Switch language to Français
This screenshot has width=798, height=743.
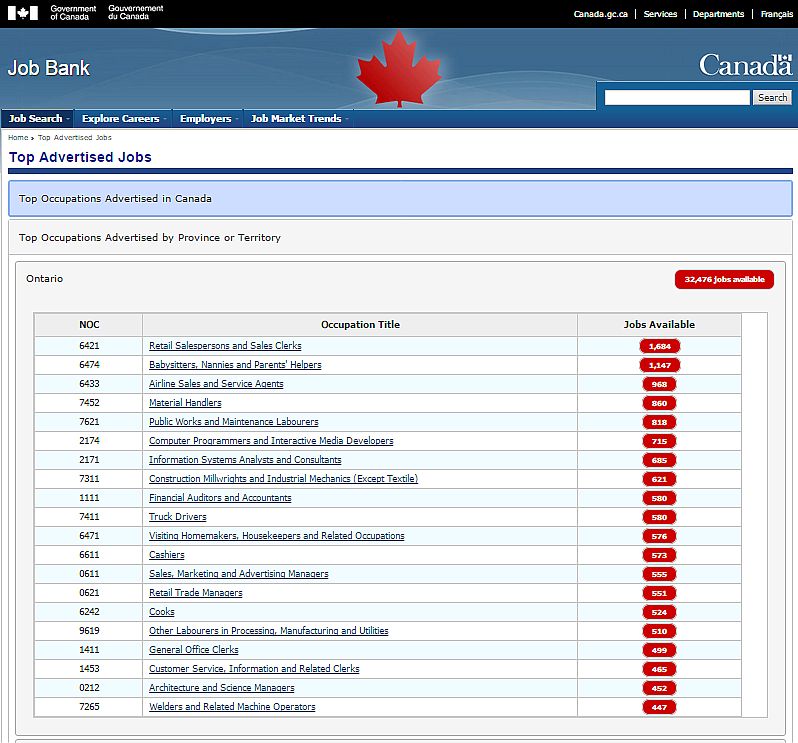[777, 14]
